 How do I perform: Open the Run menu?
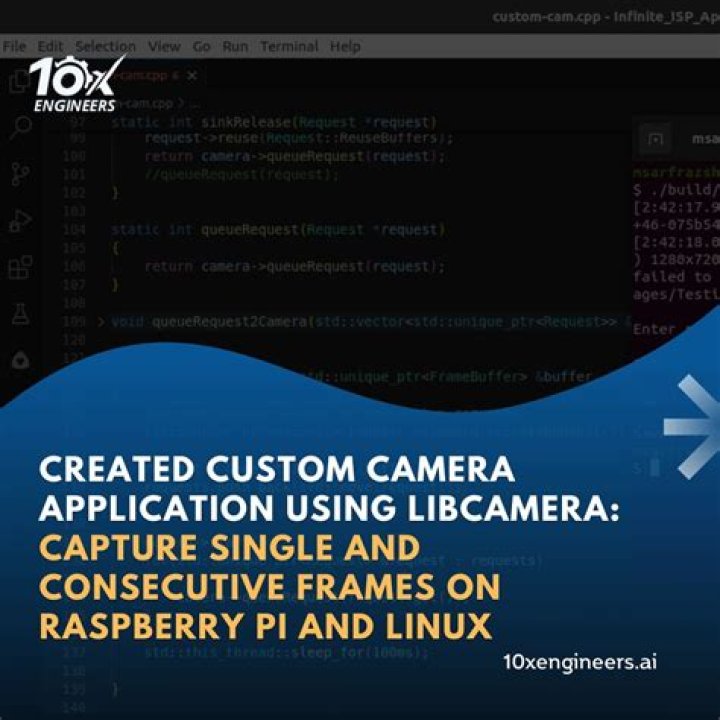point(235,46)
